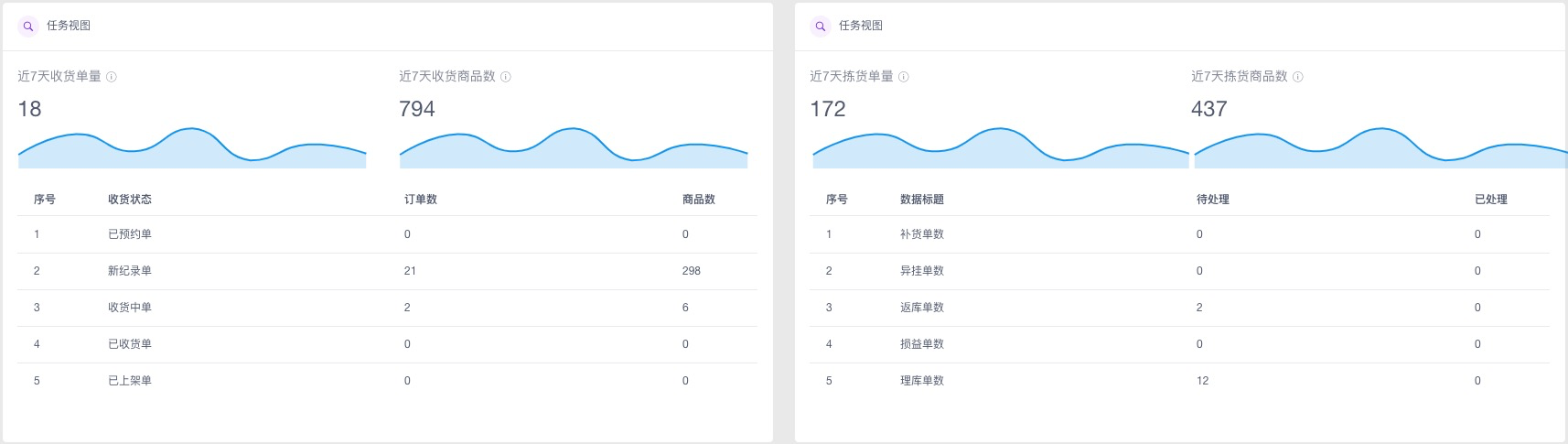Click the 订单数 column header
Image resolution: width=1568 pixels, height=444 pixels.
pos(421,199)
